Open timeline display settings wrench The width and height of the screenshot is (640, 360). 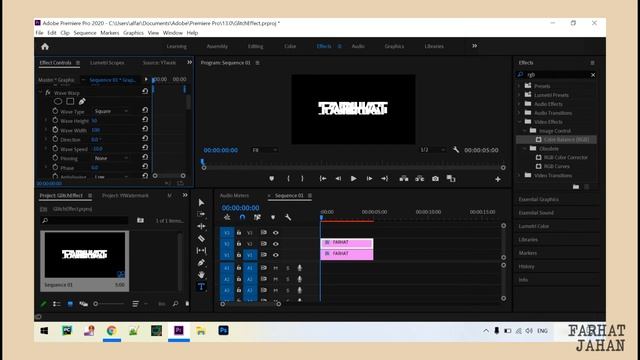coord(288,218)
